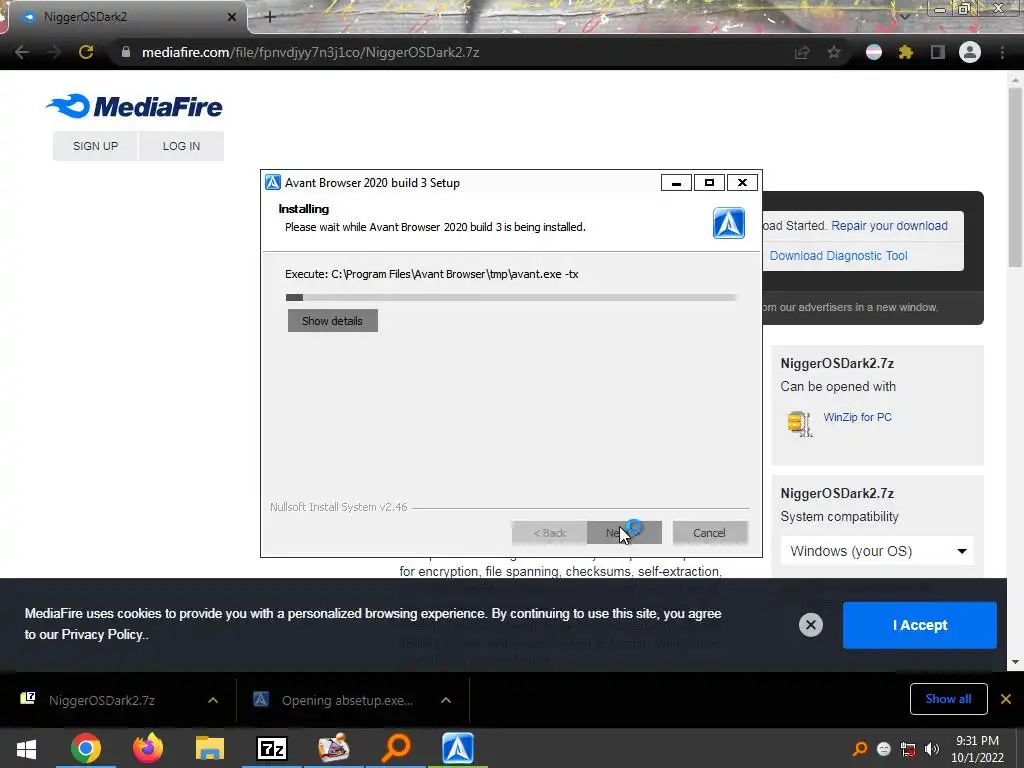Dismiss the cookie banner with the round X
Viewport: 1024px width, 768px height.
tap(810, 625)
